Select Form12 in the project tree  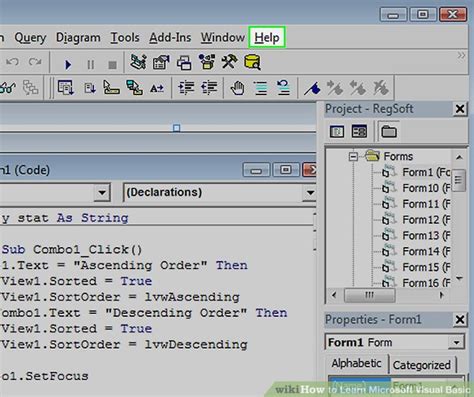coord(427,220)
